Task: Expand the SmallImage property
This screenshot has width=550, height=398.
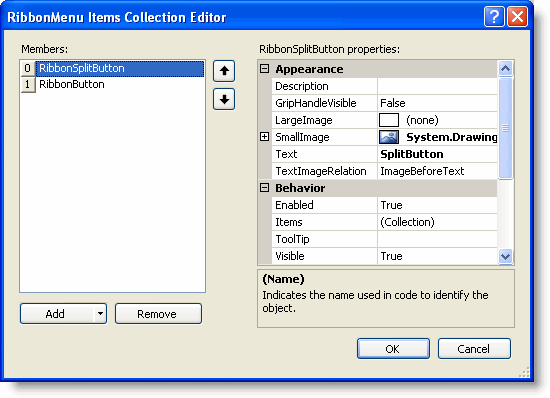Action: click(x=264, y=137)
